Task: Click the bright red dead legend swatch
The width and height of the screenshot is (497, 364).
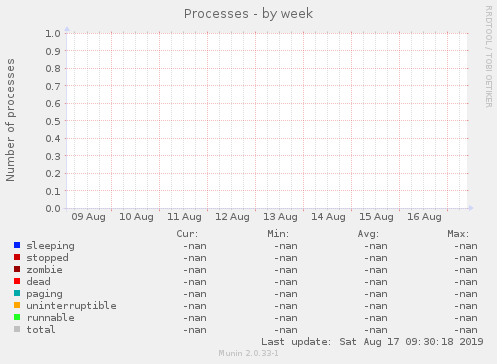Action: point(17,281)
